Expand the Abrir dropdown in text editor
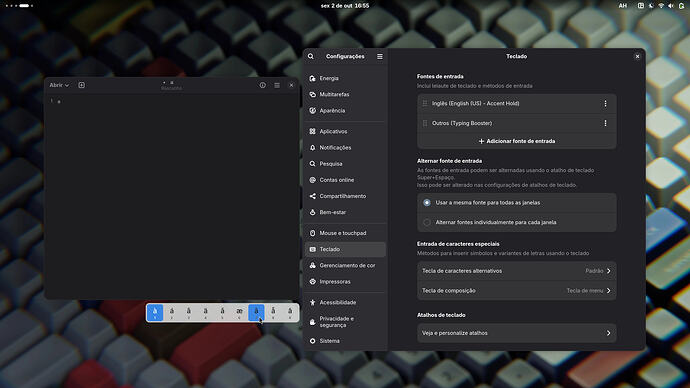Screen dimensions: 690x388 coord(59,85)
